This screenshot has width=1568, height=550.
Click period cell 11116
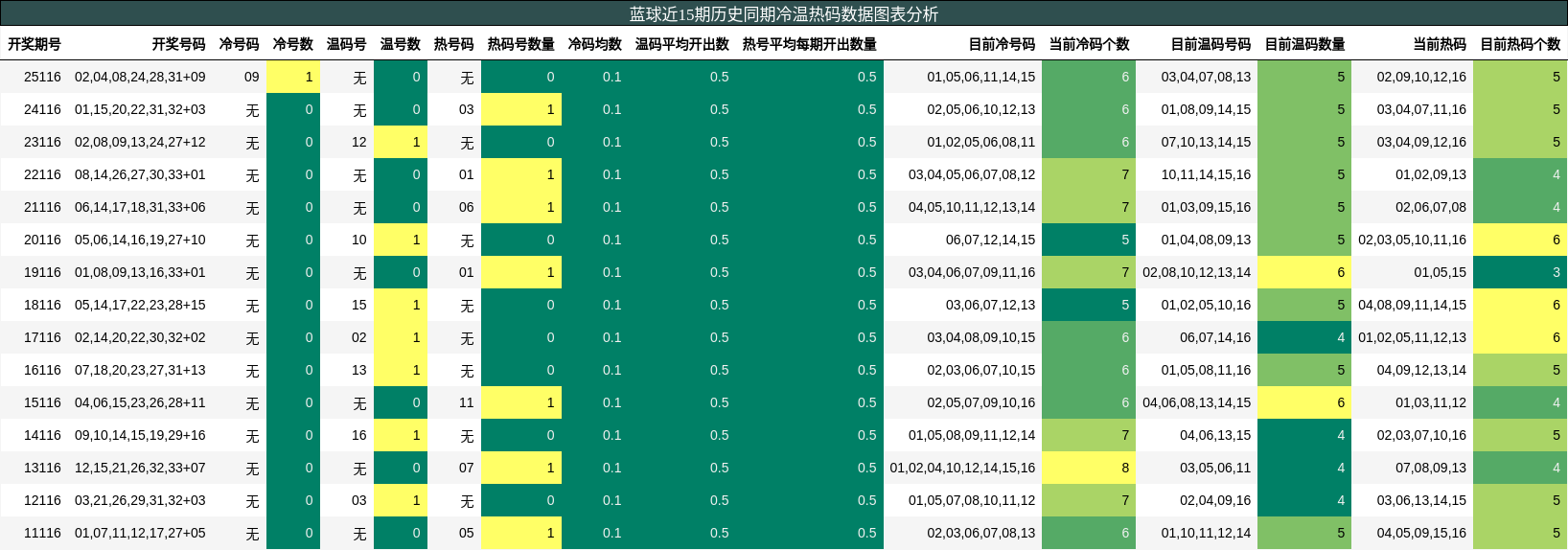point(42,533)
